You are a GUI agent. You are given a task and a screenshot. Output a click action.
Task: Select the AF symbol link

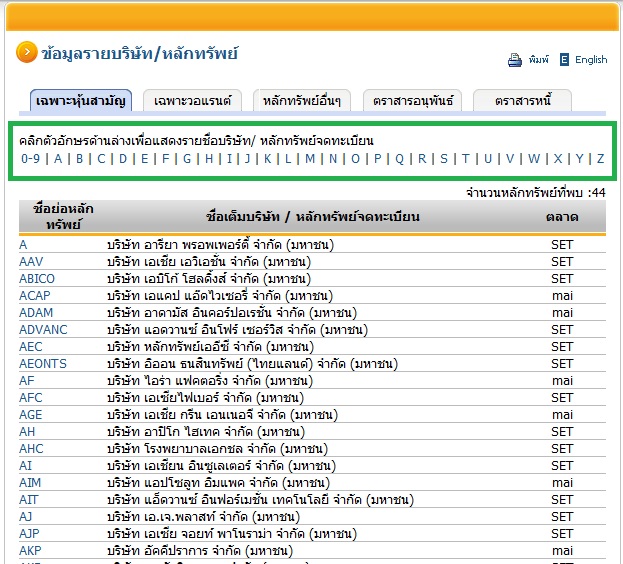coord(27,381)
